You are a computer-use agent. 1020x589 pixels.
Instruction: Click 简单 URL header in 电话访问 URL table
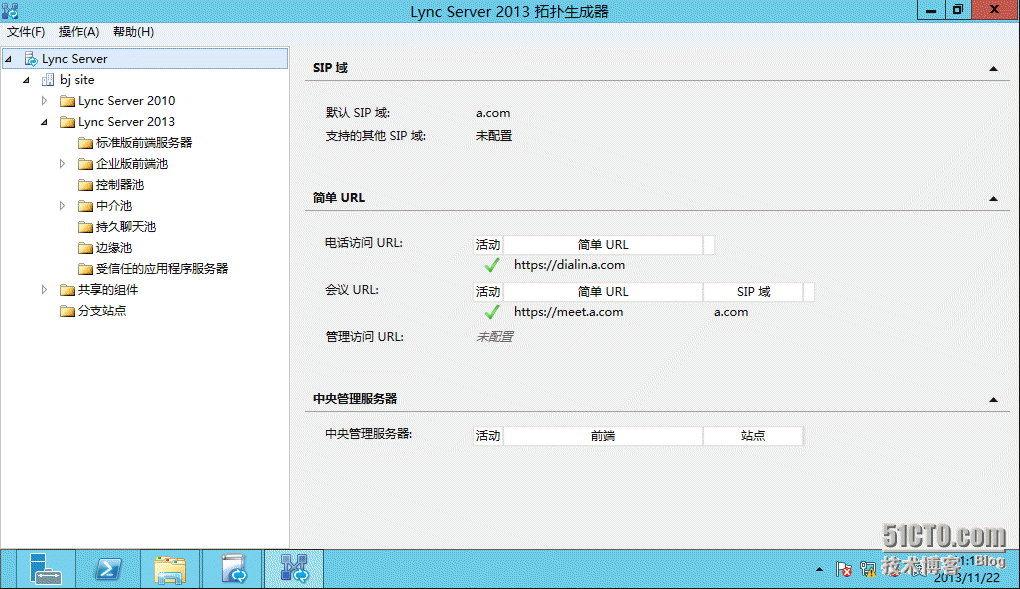click(603, 245)
